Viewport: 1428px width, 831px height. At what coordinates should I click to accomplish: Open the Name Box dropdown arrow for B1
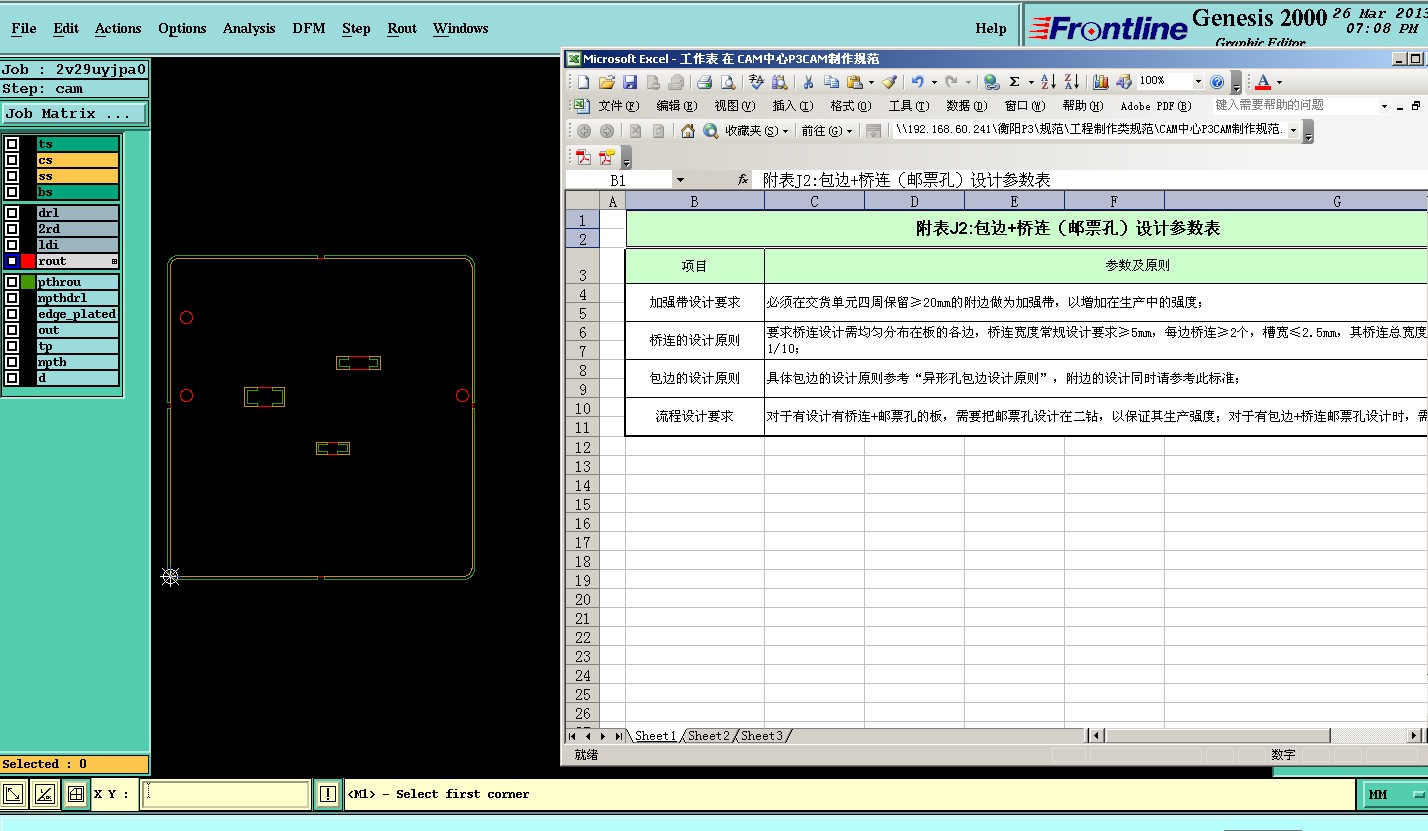click(x=680, y=180)
